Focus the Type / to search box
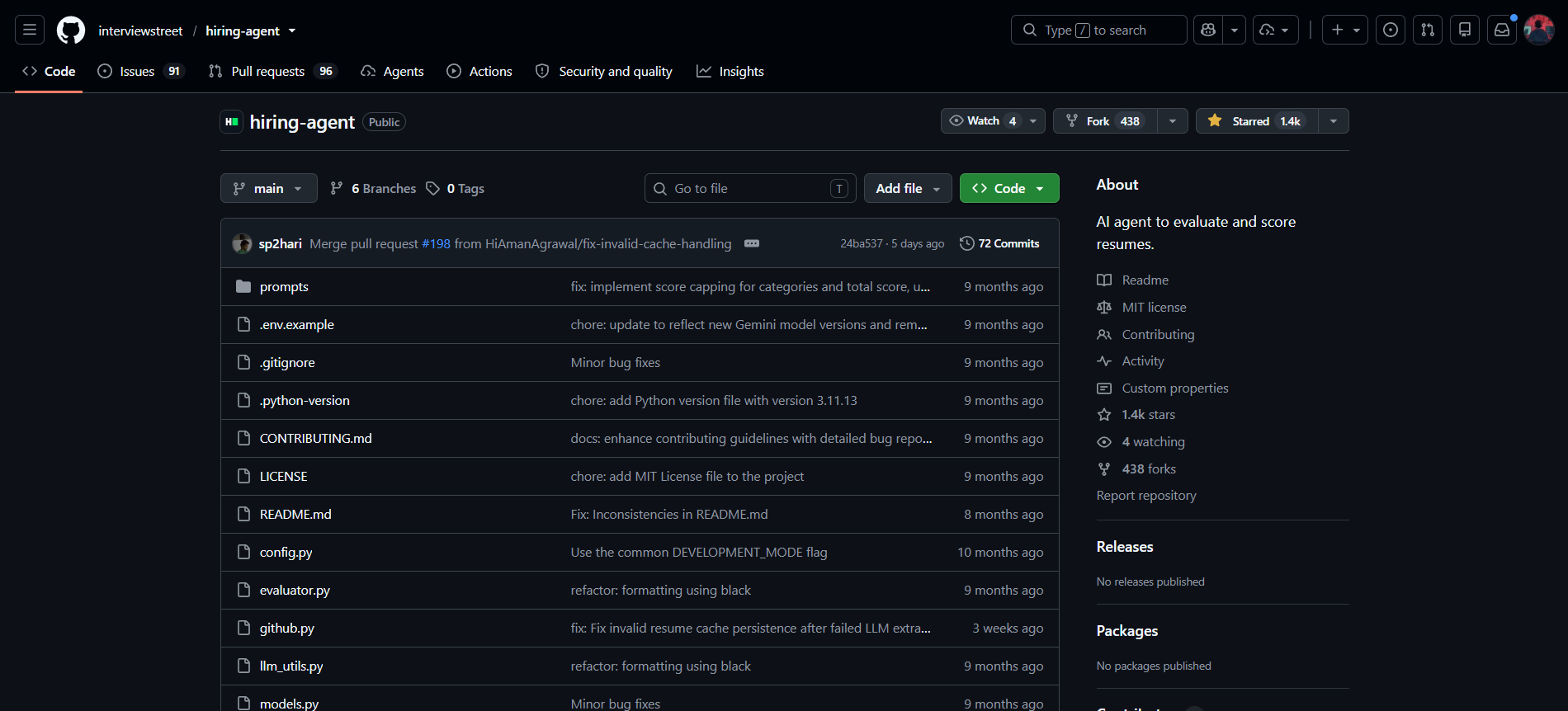 pyautogui.click(x=1098, y=31)
